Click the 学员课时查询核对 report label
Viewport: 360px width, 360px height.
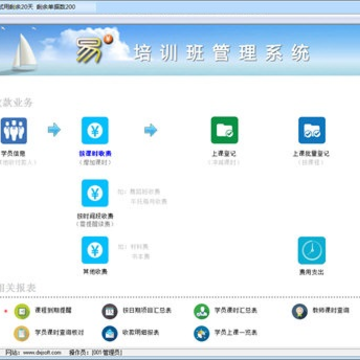pyautogui.click(x=59, y=332)
